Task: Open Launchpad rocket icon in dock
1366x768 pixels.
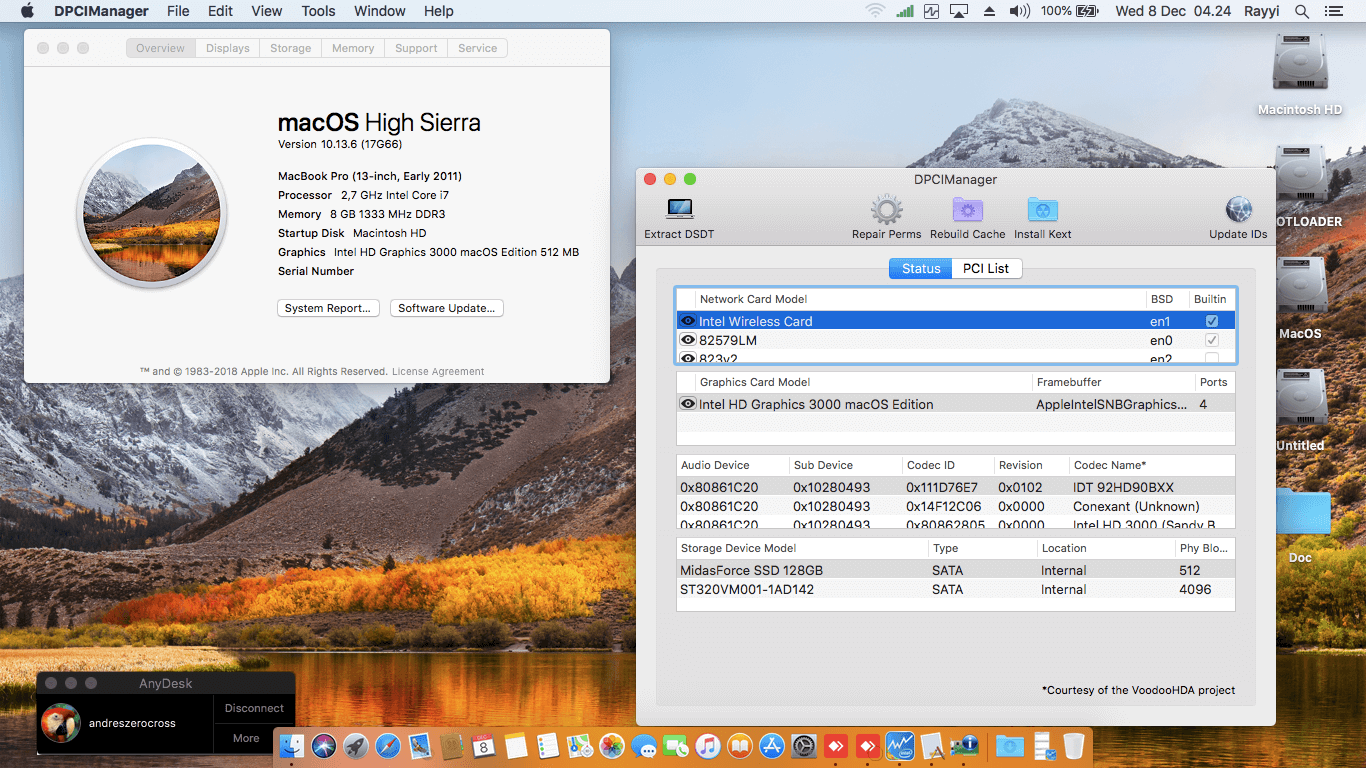Action: [x=356, y=746]
